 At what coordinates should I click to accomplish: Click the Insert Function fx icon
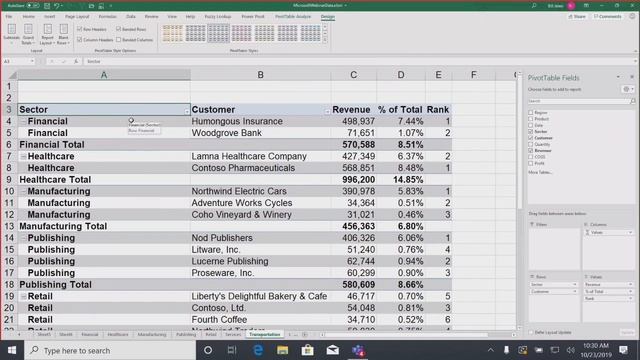pos(76,61)
